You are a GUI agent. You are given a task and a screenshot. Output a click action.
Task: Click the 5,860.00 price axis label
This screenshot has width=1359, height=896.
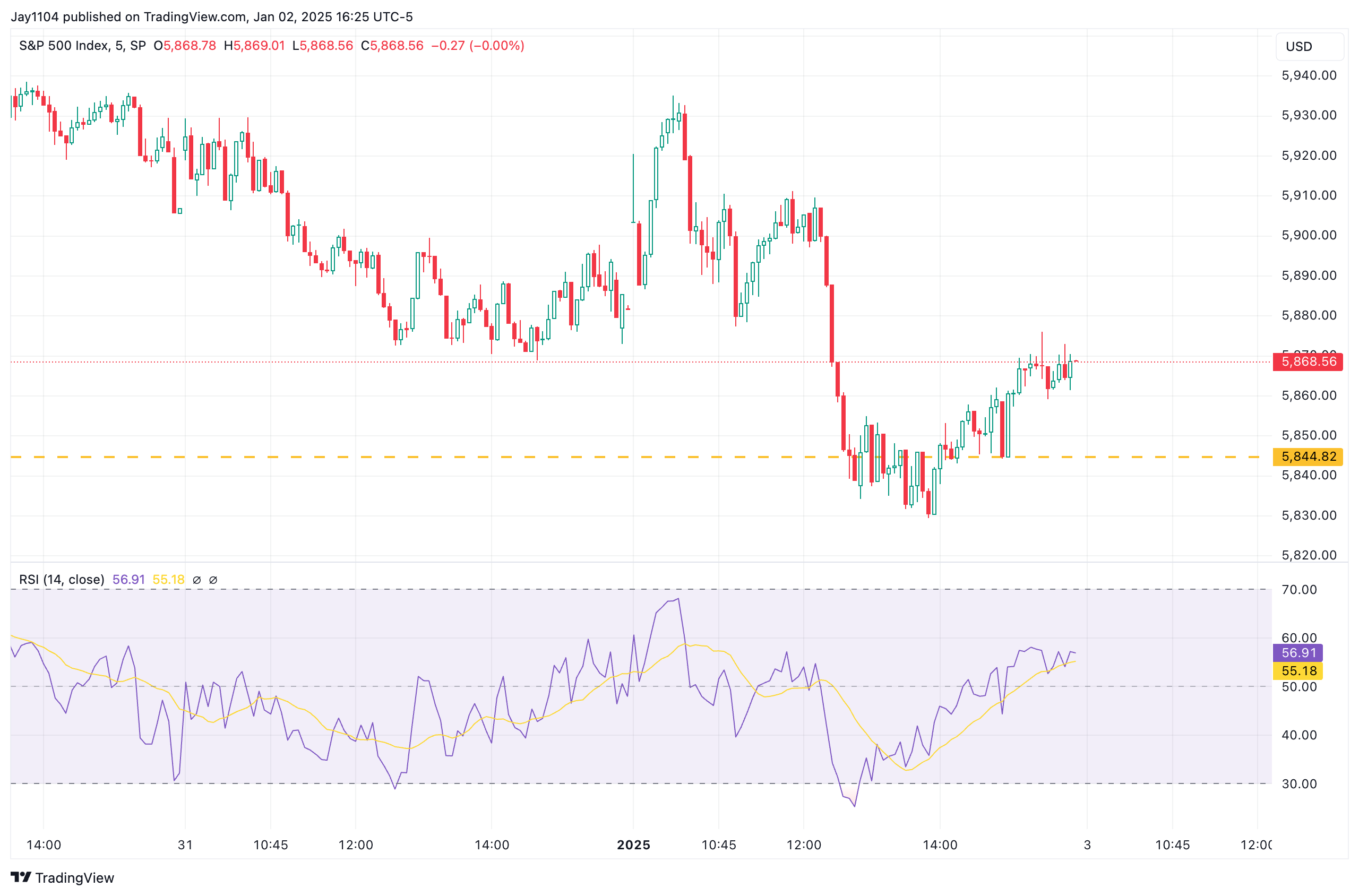click(1309, 395)
